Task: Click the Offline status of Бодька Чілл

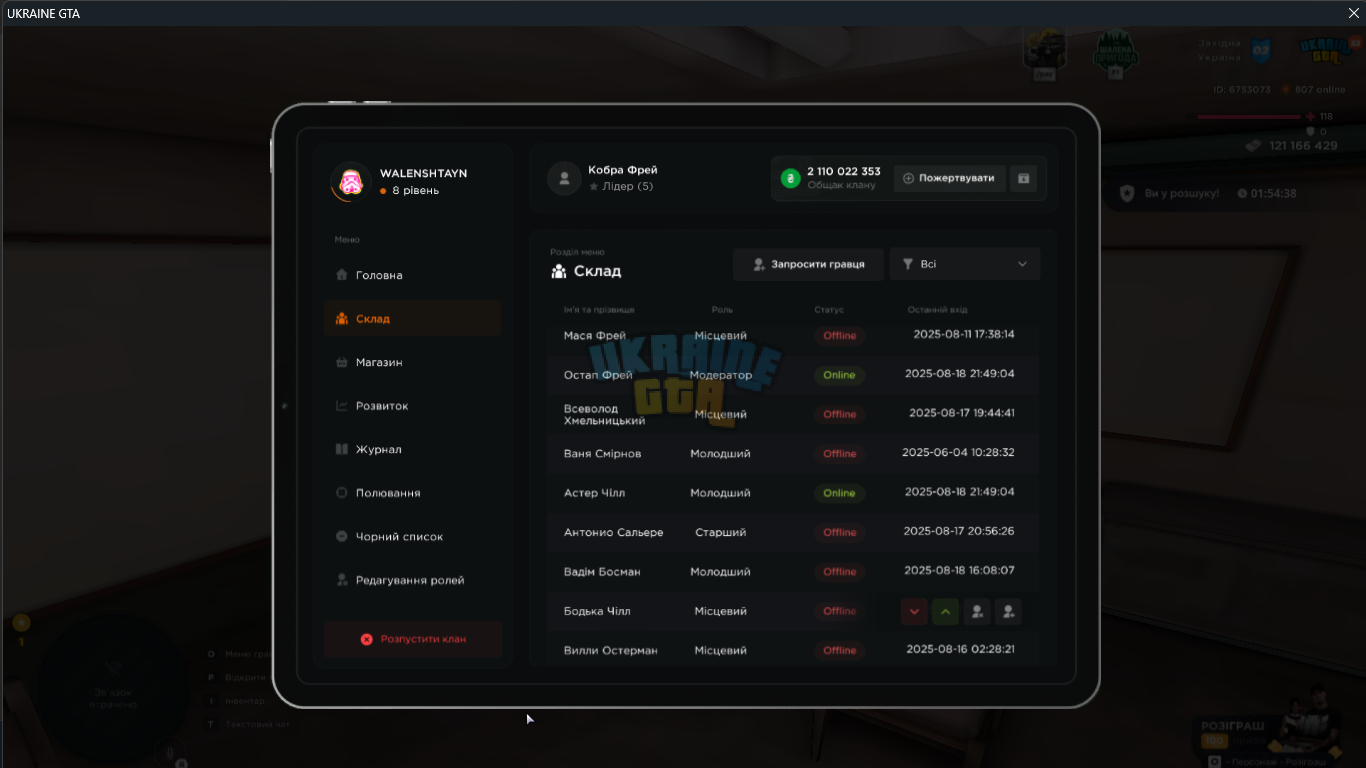Action: 839,611
